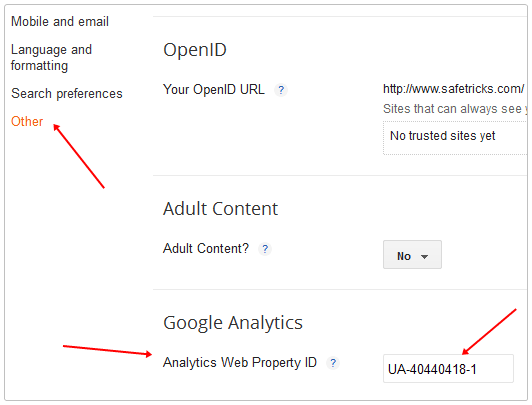Click the Your OpenID URL label
The image size is (532, 405).
(x=214, y=90)
